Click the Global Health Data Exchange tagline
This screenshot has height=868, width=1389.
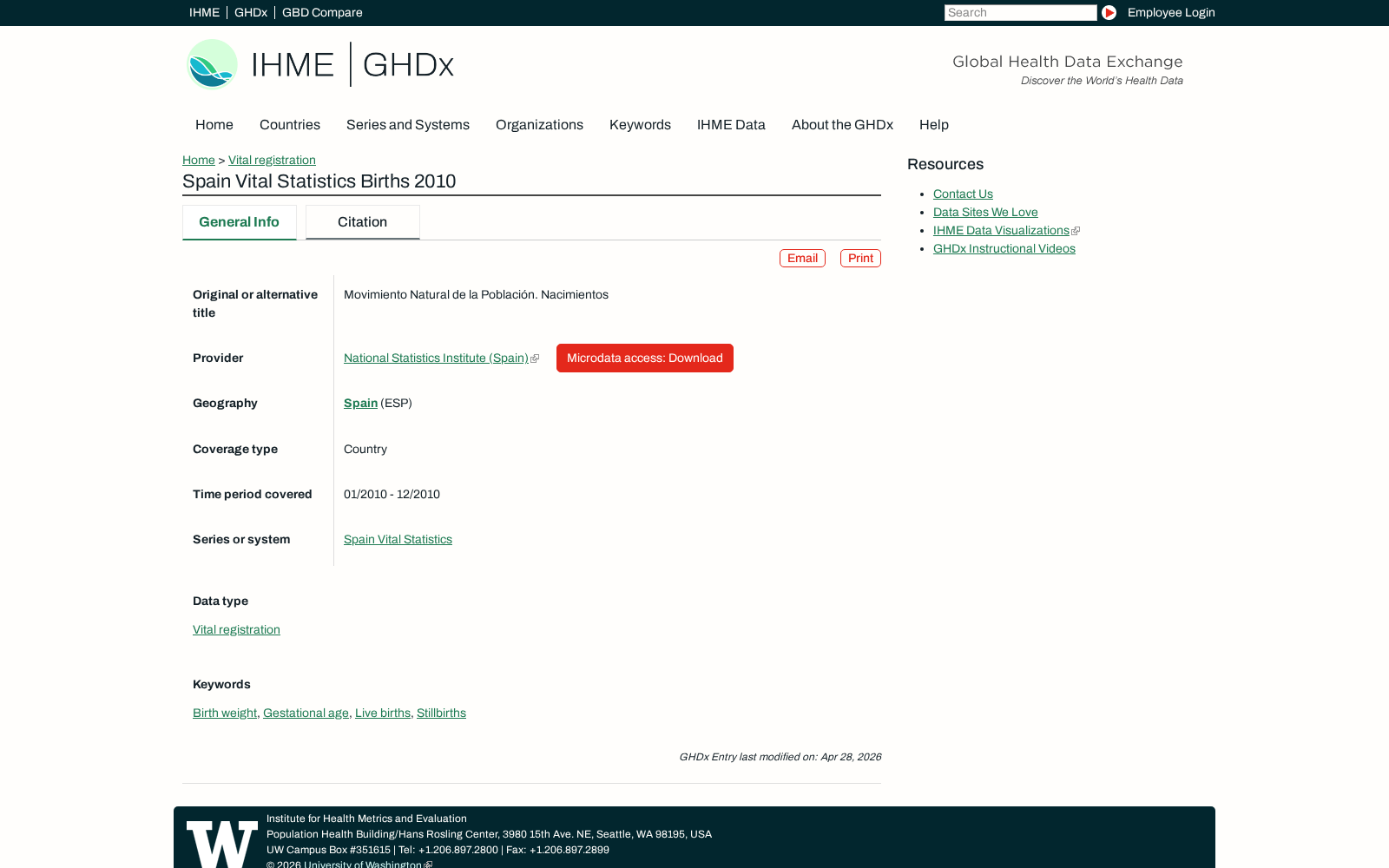tap(1068, 62)
